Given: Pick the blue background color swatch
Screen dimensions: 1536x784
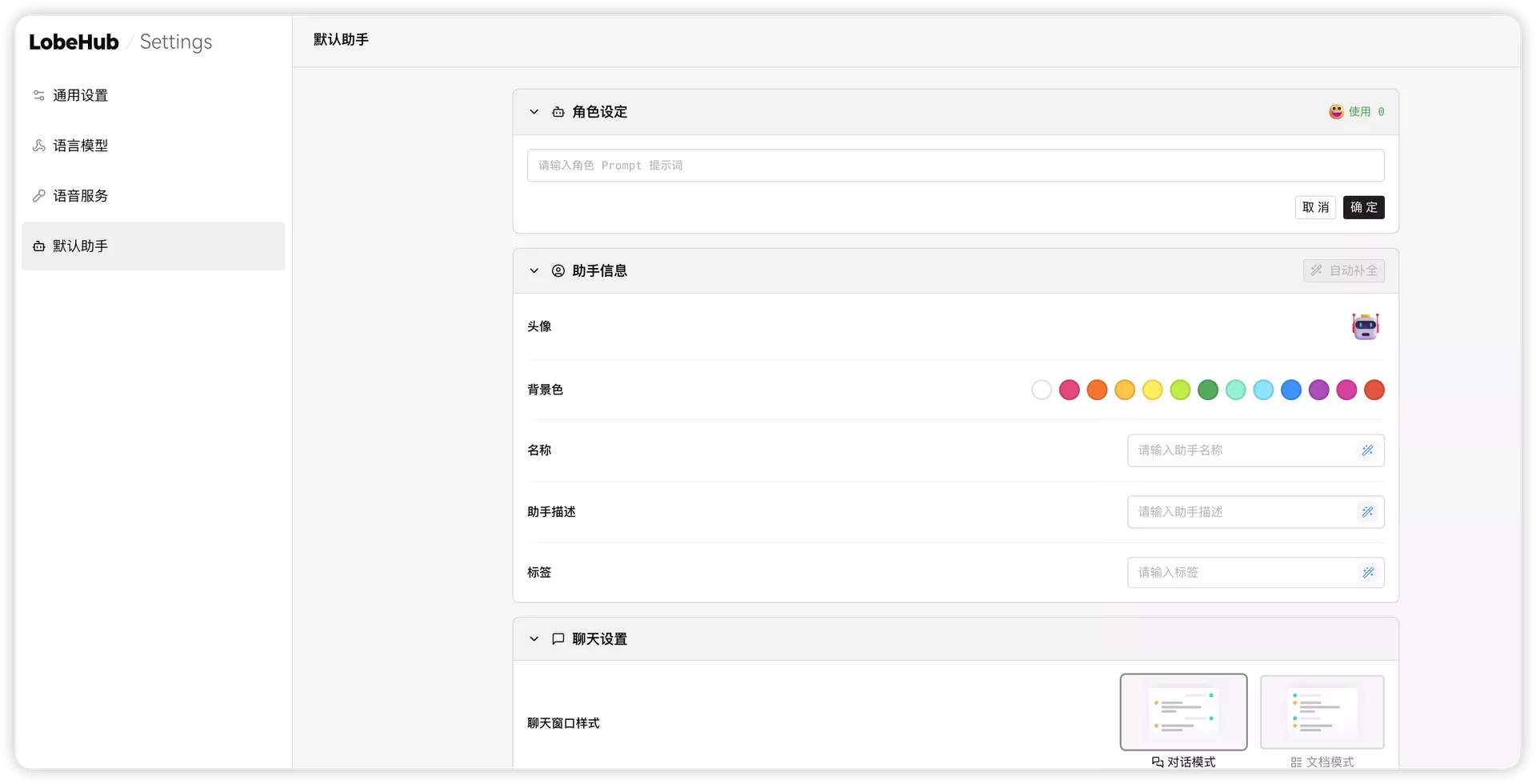Looking at the screenshot, I should click(1291, 390).
